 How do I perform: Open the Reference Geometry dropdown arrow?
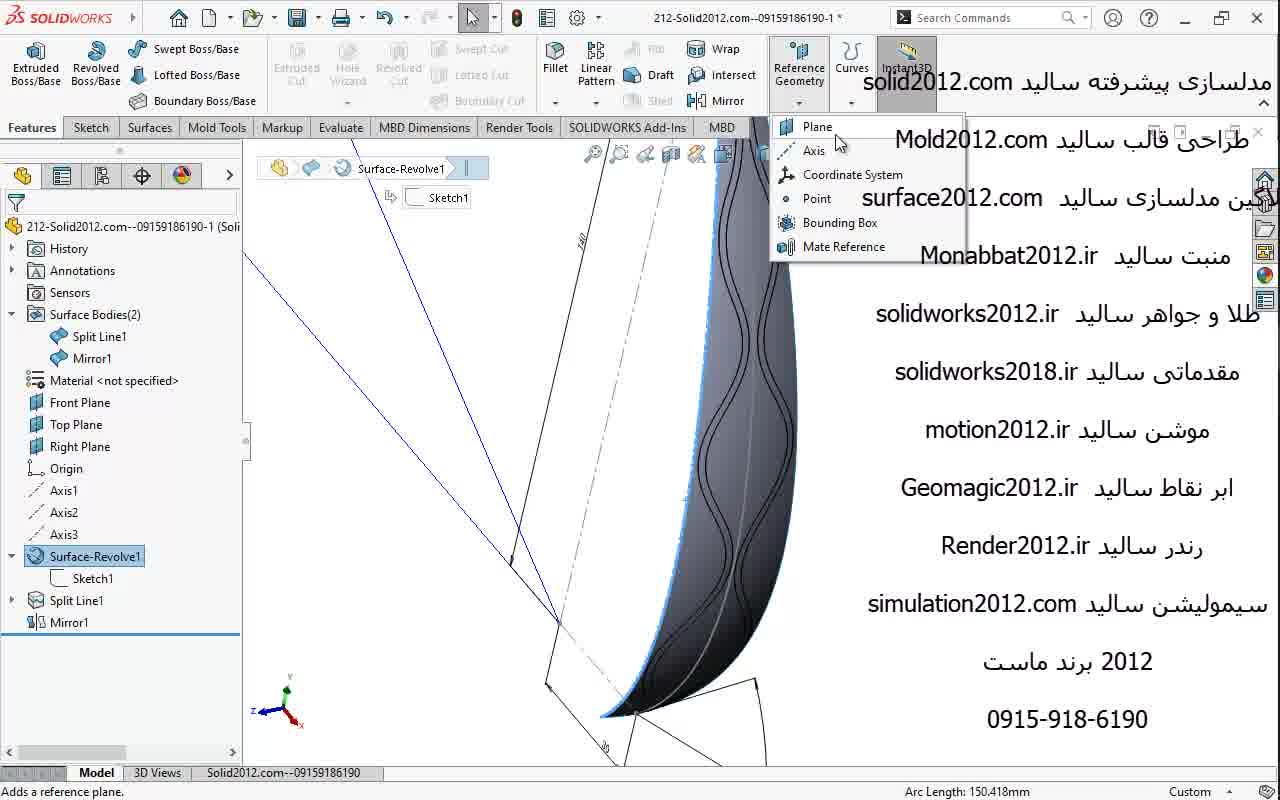pyautogui.click(x=799, y=103)
